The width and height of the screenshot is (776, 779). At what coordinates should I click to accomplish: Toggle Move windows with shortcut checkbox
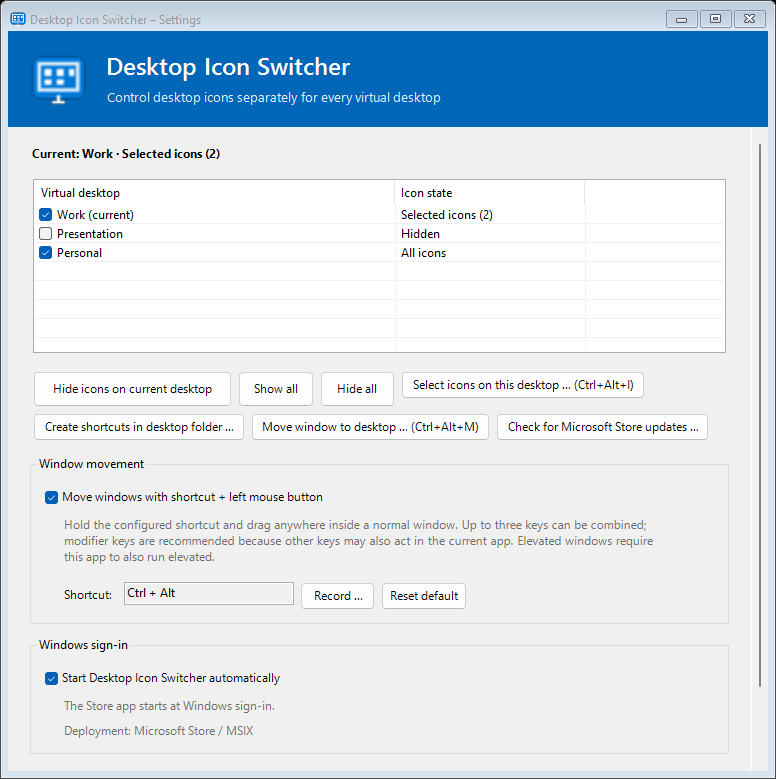point(51,497)
